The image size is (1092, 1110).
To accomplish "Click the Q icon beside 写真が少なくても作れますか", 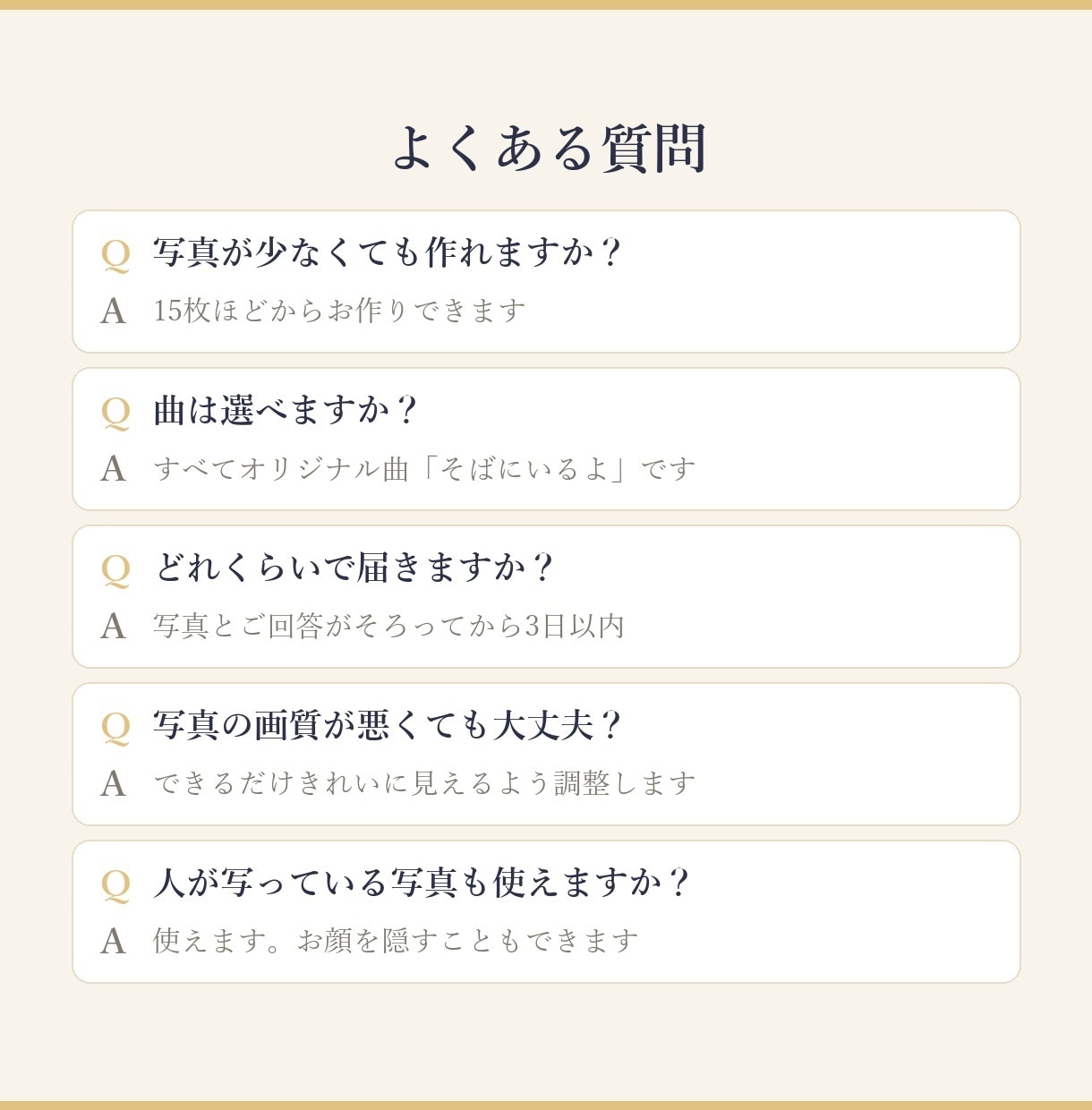I will click(x=115, y=254).
